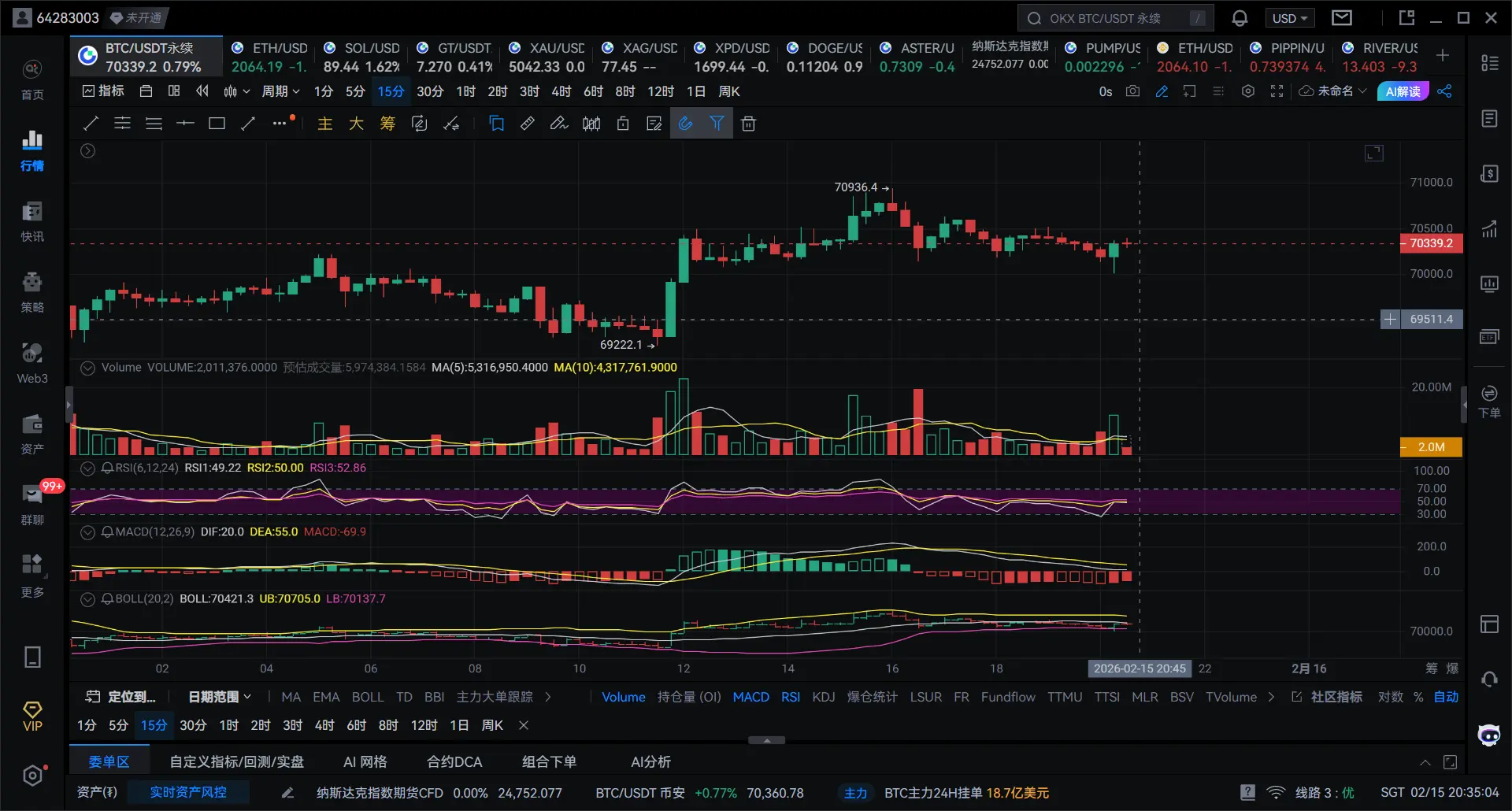Viewport: 1512px width, 811px height.
Task: Expand more overlay indicators after 主力大单跟踪
Action: (548, 697)
